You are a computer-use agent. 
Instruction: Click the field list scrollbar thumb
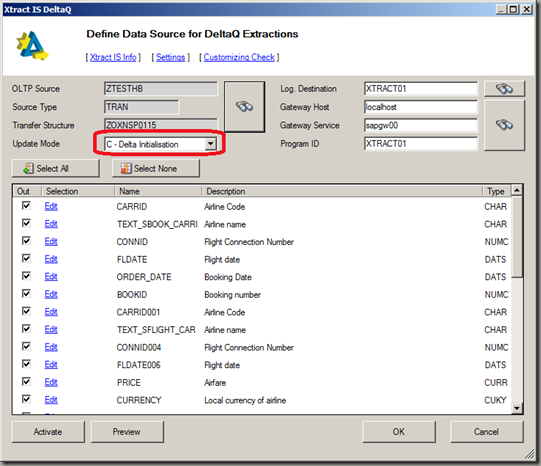(517, 237)
